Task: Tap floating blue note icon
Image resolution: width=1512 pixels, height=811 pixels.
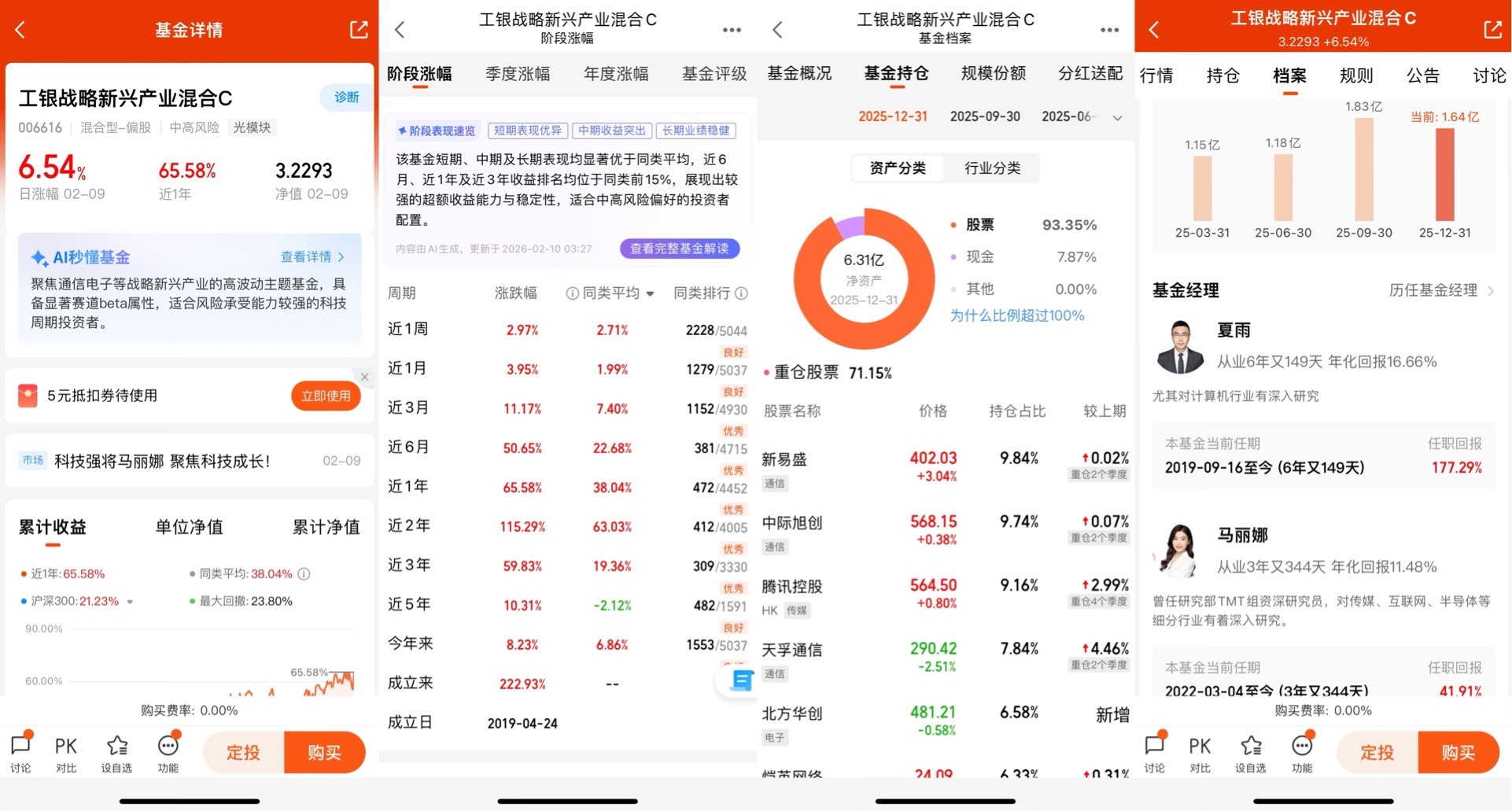Action: click(742, 680)
